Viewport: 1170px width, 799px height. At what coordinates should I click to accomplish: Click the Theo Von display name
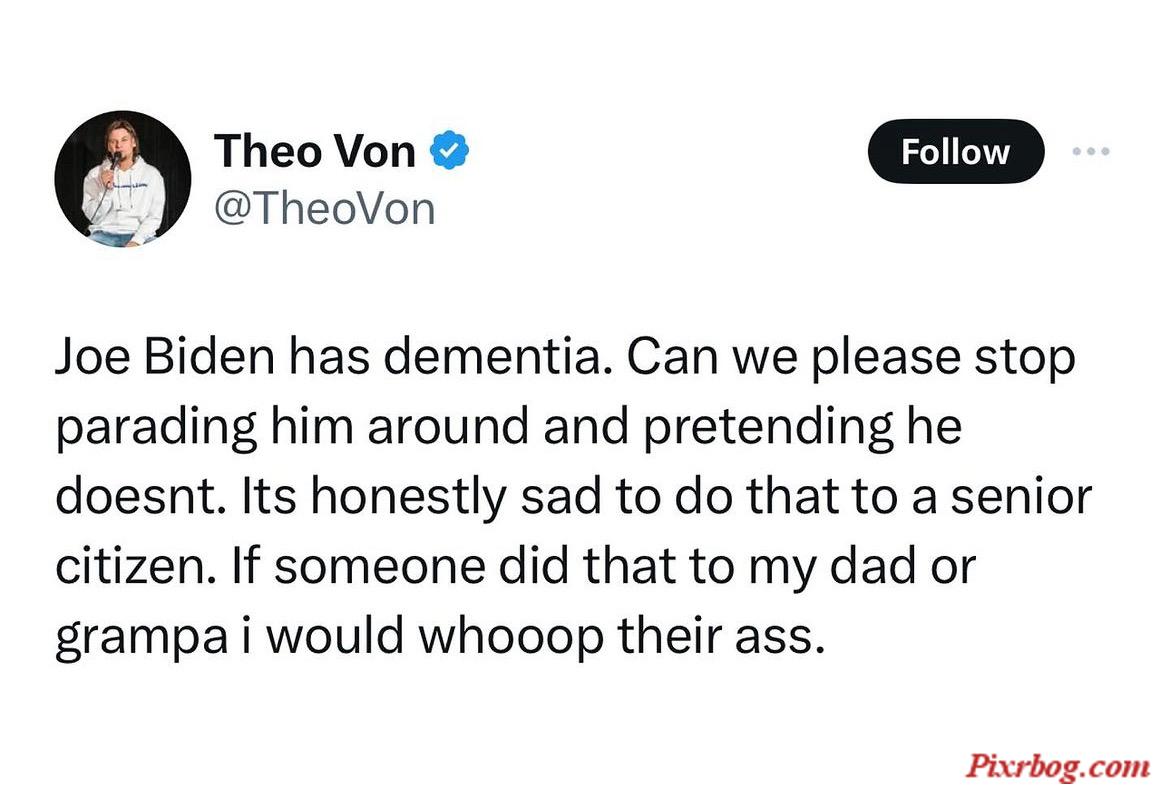coord(314,151)
